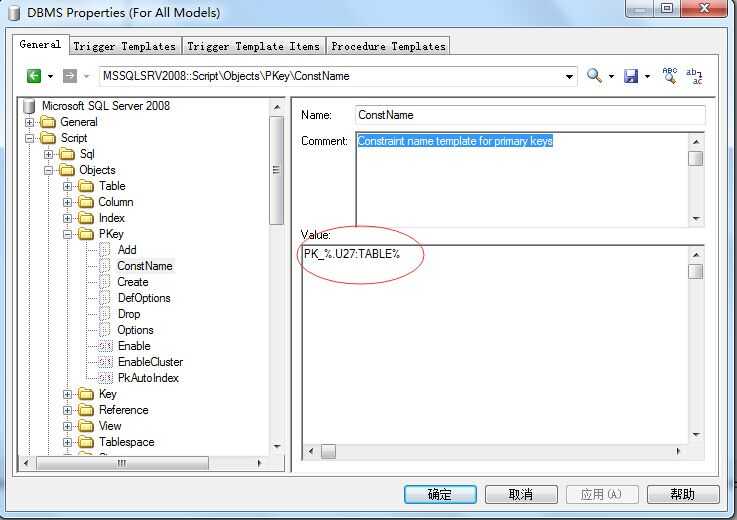This screenshot has height=520, width=737.
Task: Click the magnifier Find icon
Action: pyautogui.click(x=594, y=75)
